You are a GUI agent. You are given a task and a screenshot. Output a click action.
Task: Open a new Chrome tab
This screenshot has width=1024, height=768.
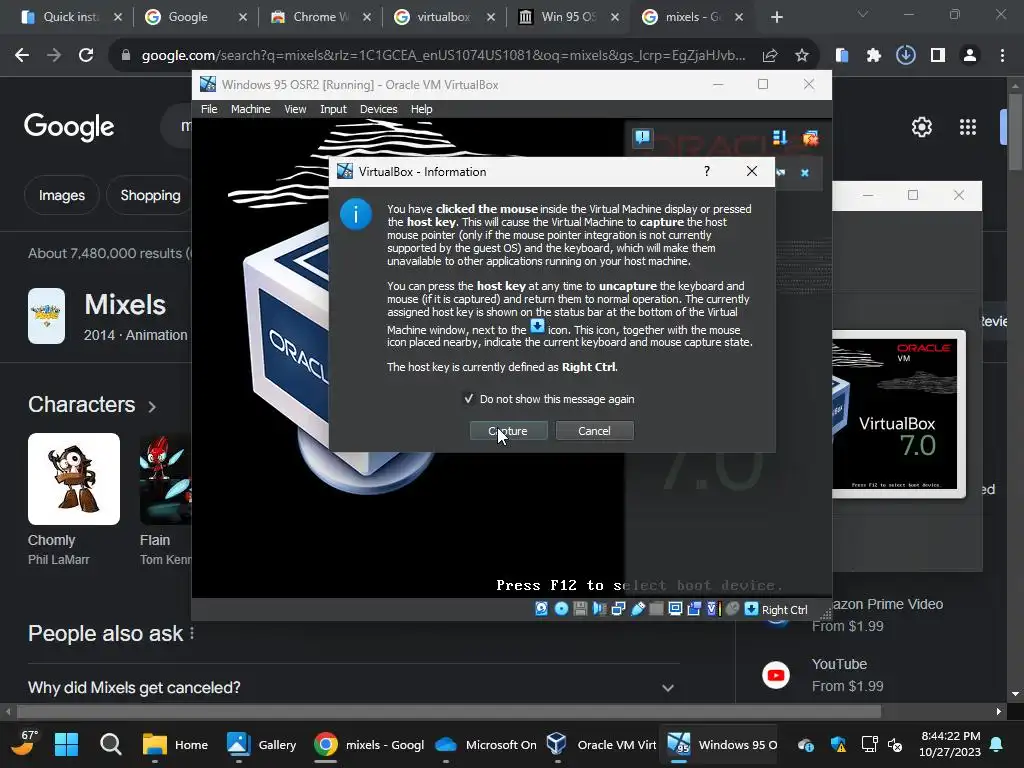coord(776,17)
